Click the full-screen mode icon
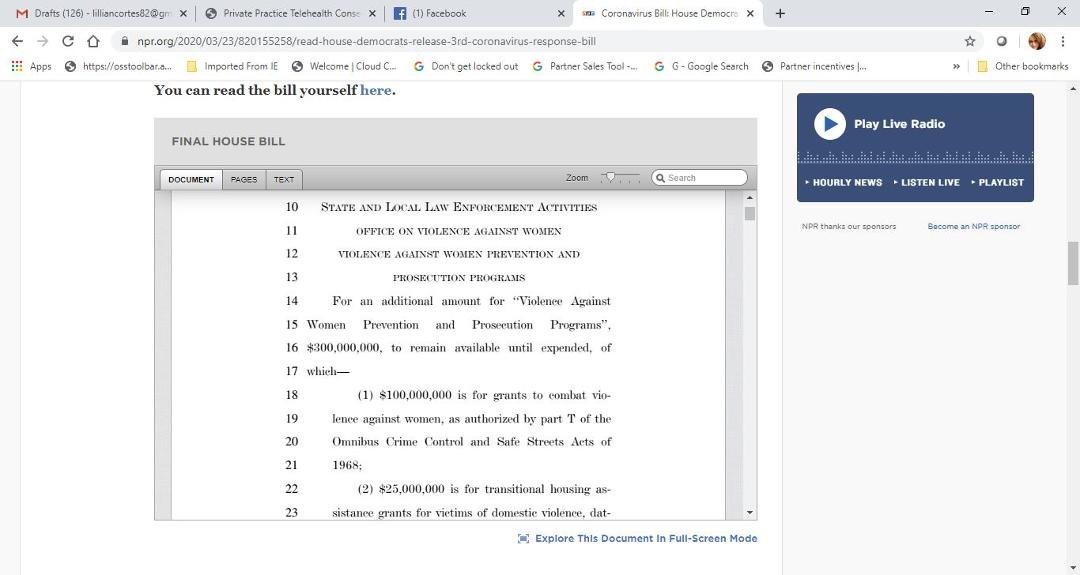The width and height of the screenshot is (1080, 575). pyautogui.click(x=523, y=539)
